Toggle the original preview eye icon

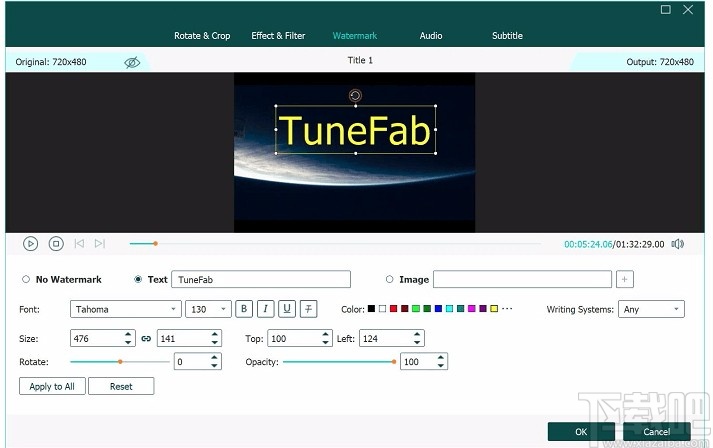click(x=132, y=62)
